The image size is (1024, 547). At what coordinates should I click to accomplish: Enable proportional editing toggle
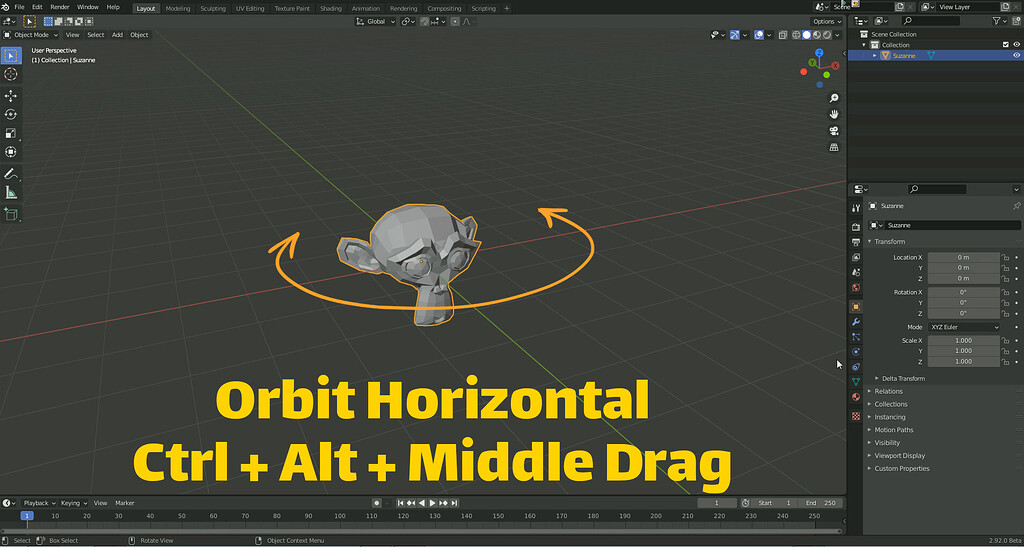(x=455, y=22)
